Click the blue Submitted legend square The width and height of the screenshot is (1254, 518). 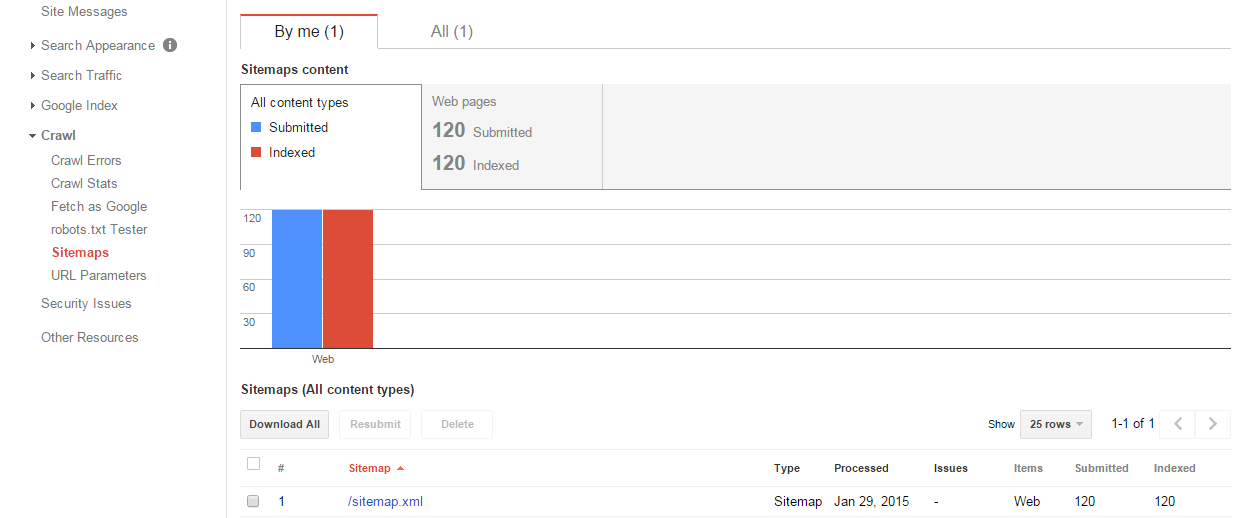[256, 127]
